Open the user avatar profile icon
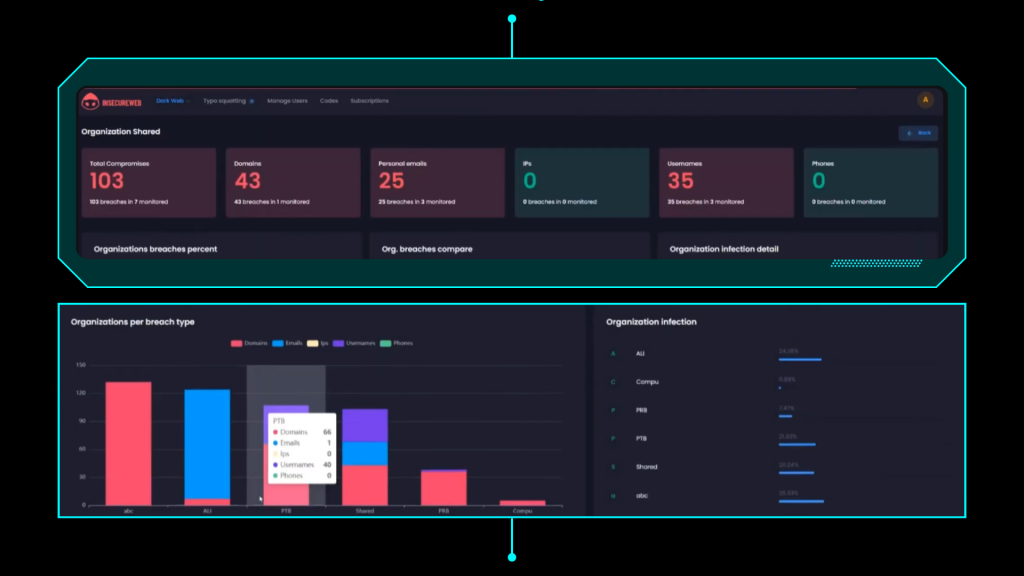1024x576 pixels. [925, 100]
